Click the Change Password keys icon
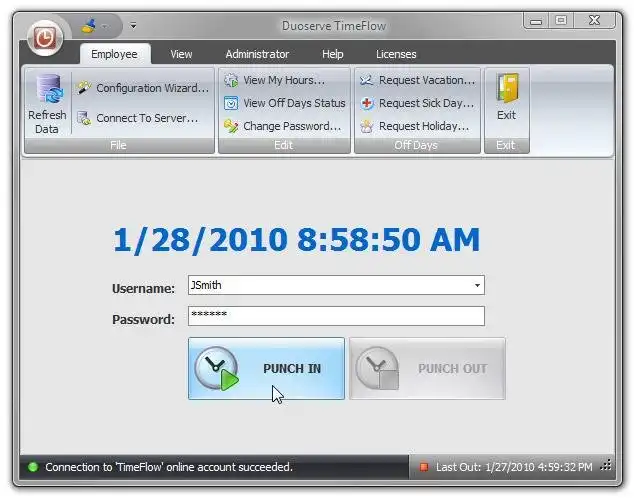This screenshot has height=498, width=634. click(231, 126)
